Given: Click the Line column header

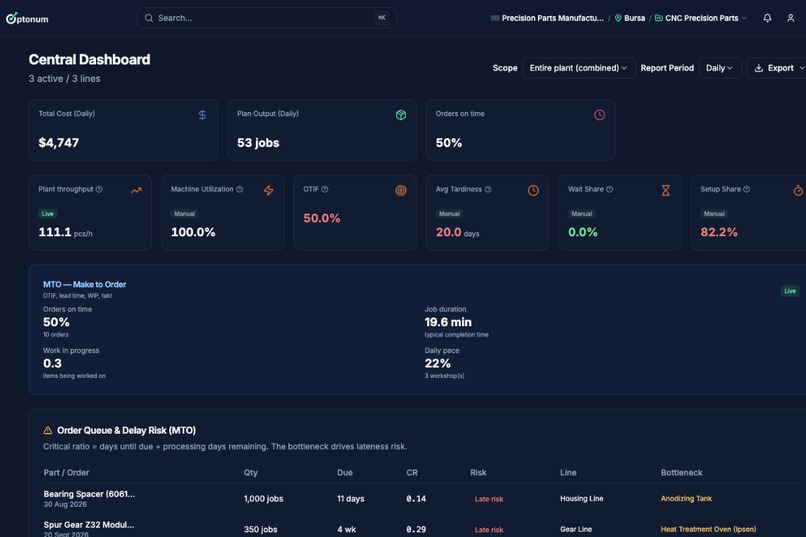Looking at the screenshot, I should [568, 472].
